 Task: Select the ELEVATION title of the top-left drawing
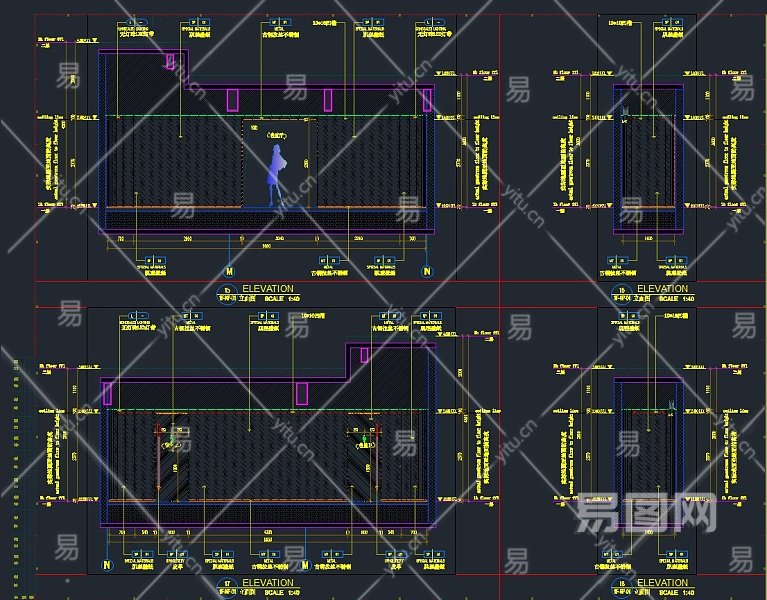pos(268,289)
